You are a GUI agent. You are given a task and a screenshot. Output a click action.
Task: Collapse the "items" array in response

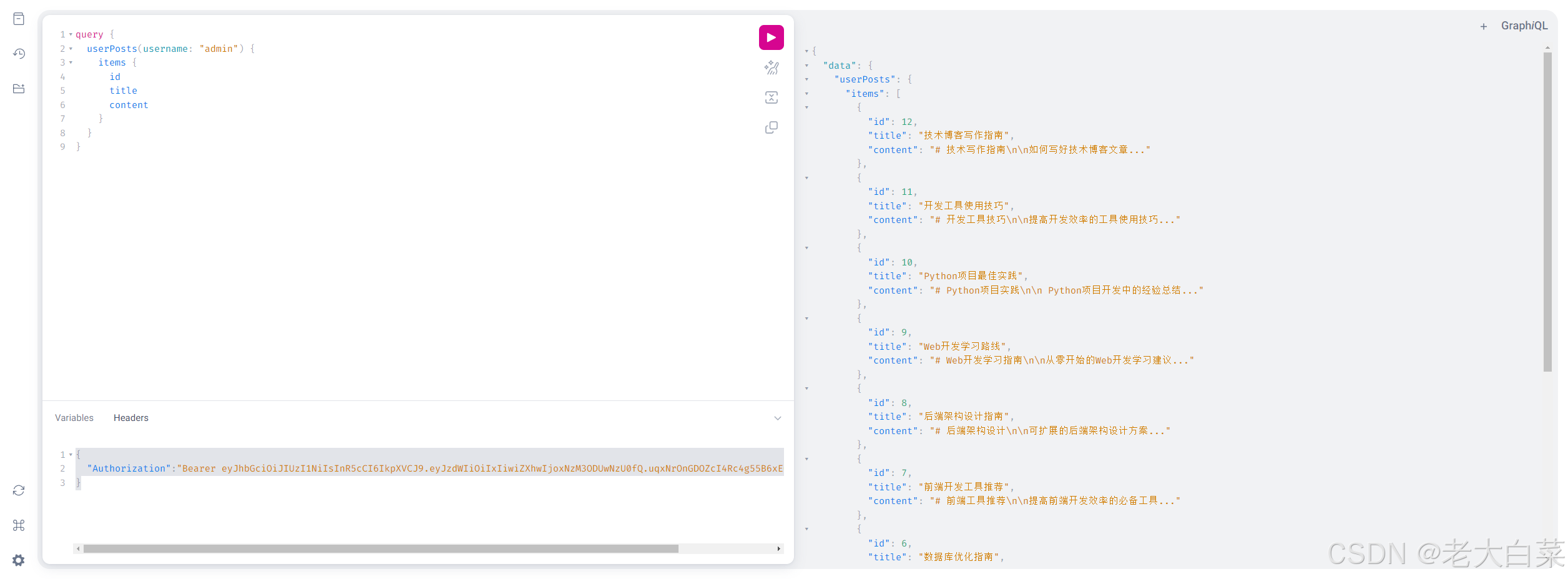point(806,94)
